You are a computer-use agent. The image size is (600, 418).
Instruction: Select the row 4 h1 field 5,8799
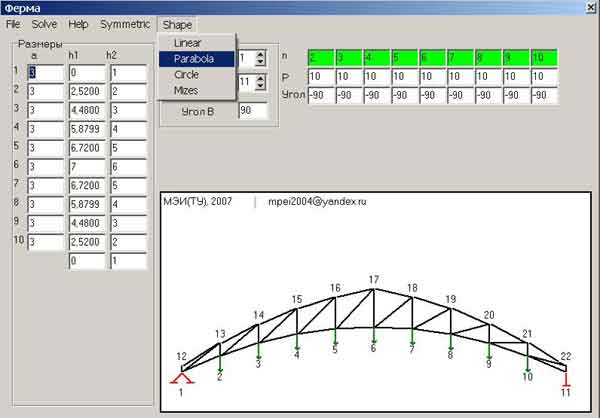(87, 129)
